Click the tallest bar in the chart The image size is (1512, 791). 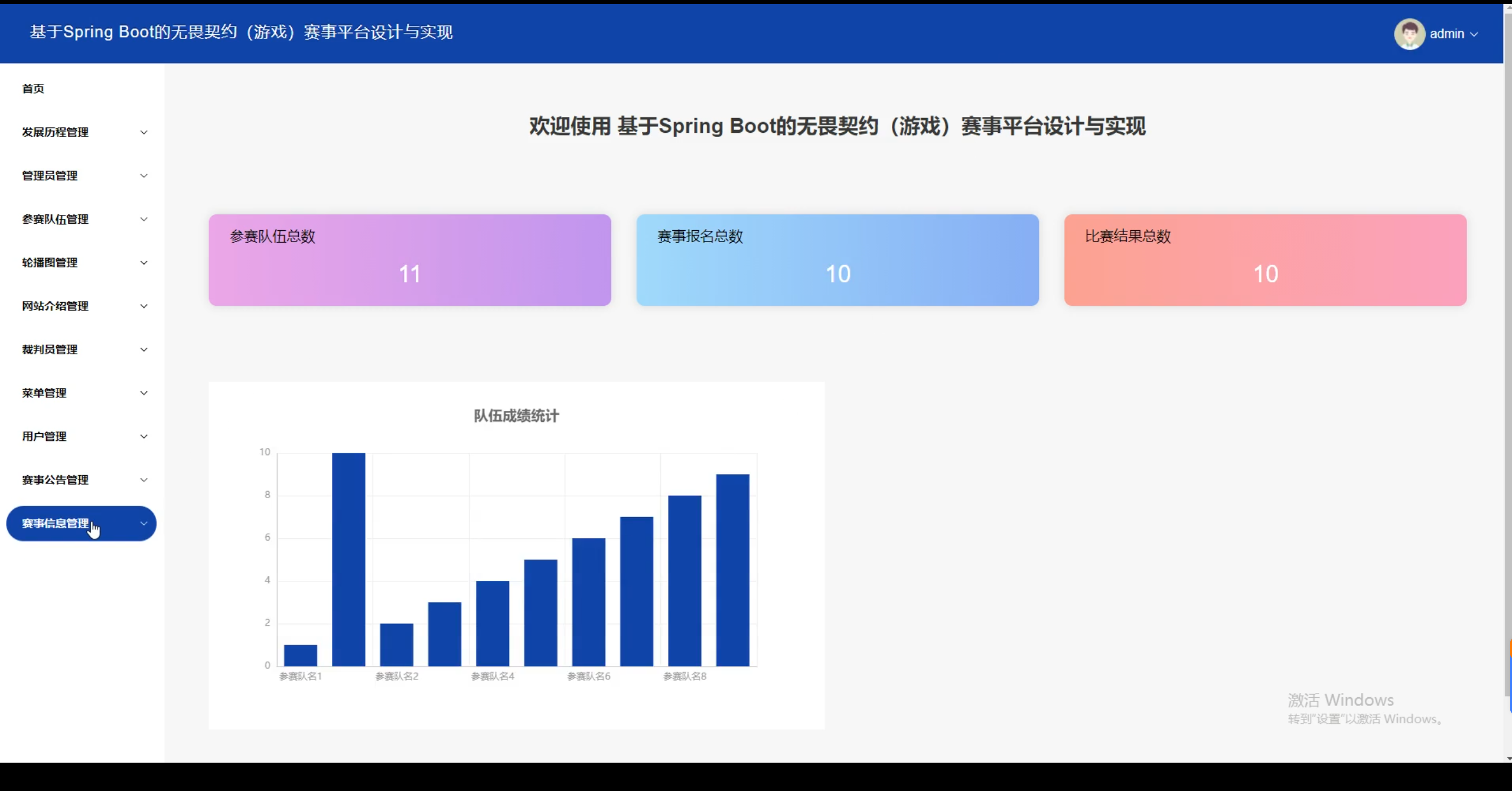(x=348, y=559)
